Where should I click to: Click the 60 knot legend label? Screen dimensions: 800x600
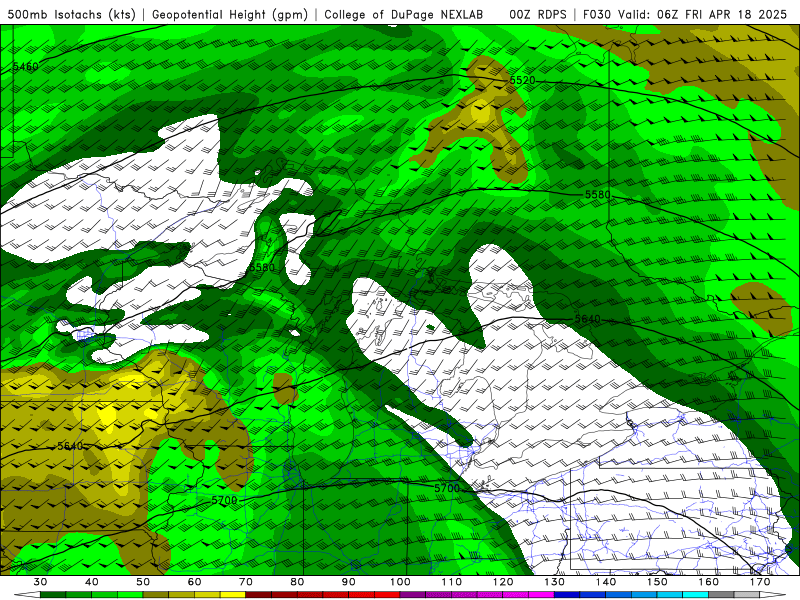(194, 582)
